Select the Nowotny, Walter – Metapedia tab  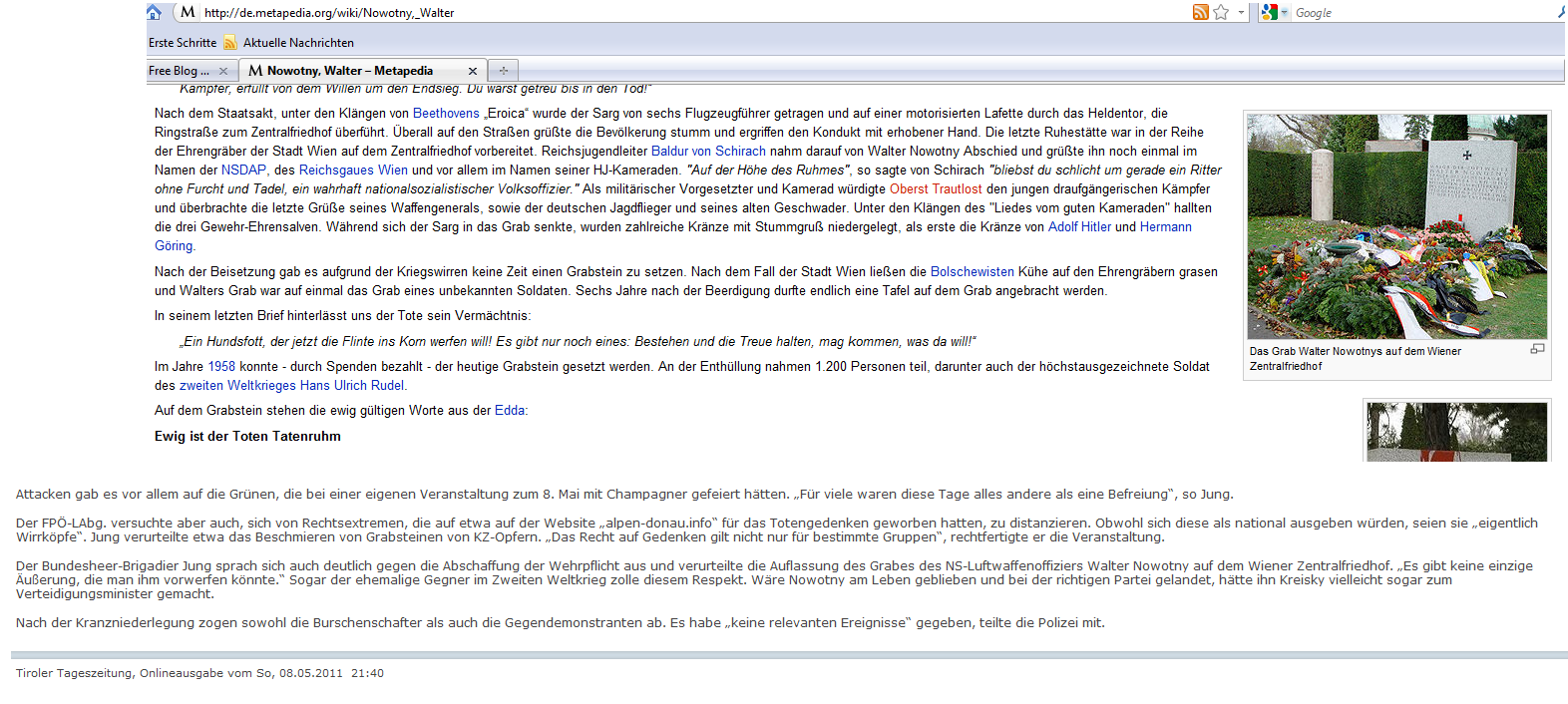(349, 71)
